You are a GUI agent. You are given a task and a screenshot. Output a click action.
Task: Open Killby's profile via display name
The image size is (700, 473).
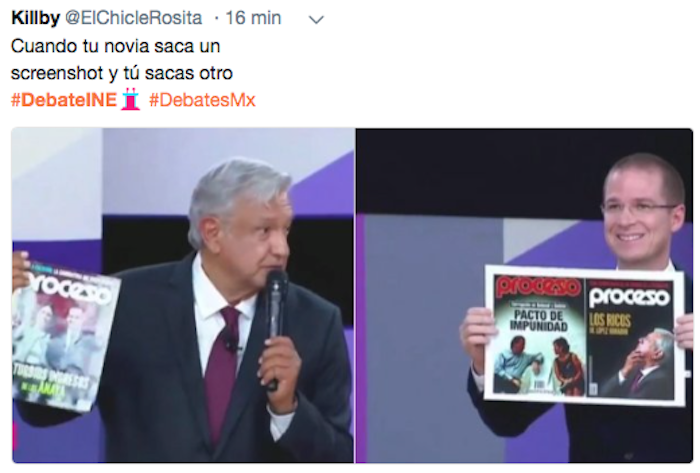coord(35,18)
